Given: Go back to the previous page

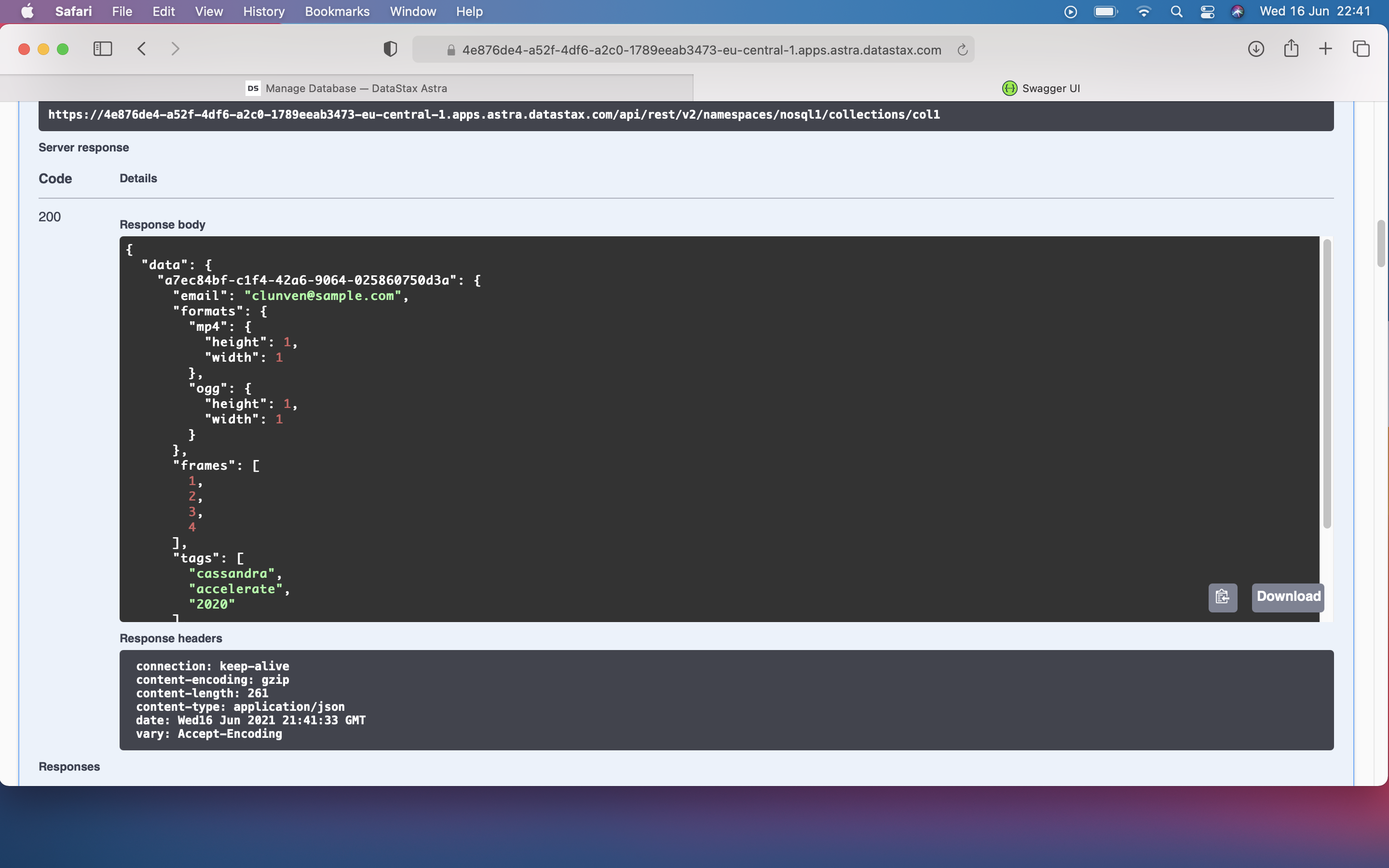Looking at the screenshot, I should [141, 49].
